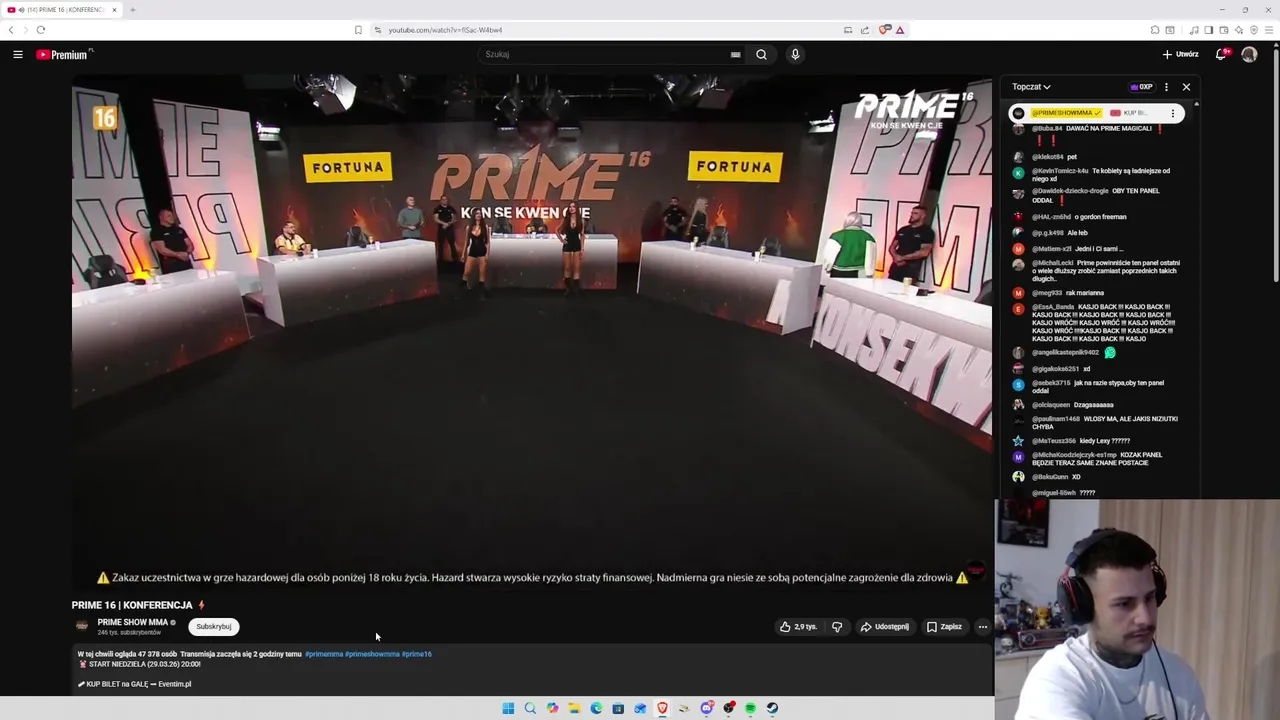1280x720 pixels.
Task: Click the search magnifier button
Action: click(761, 54)
